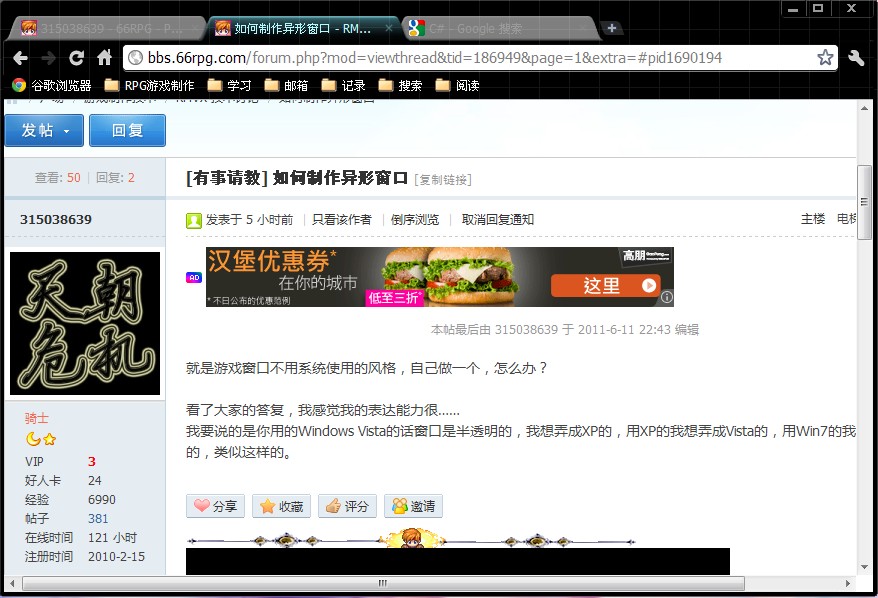Reload the page with the refresh icon

click(76, 58)
